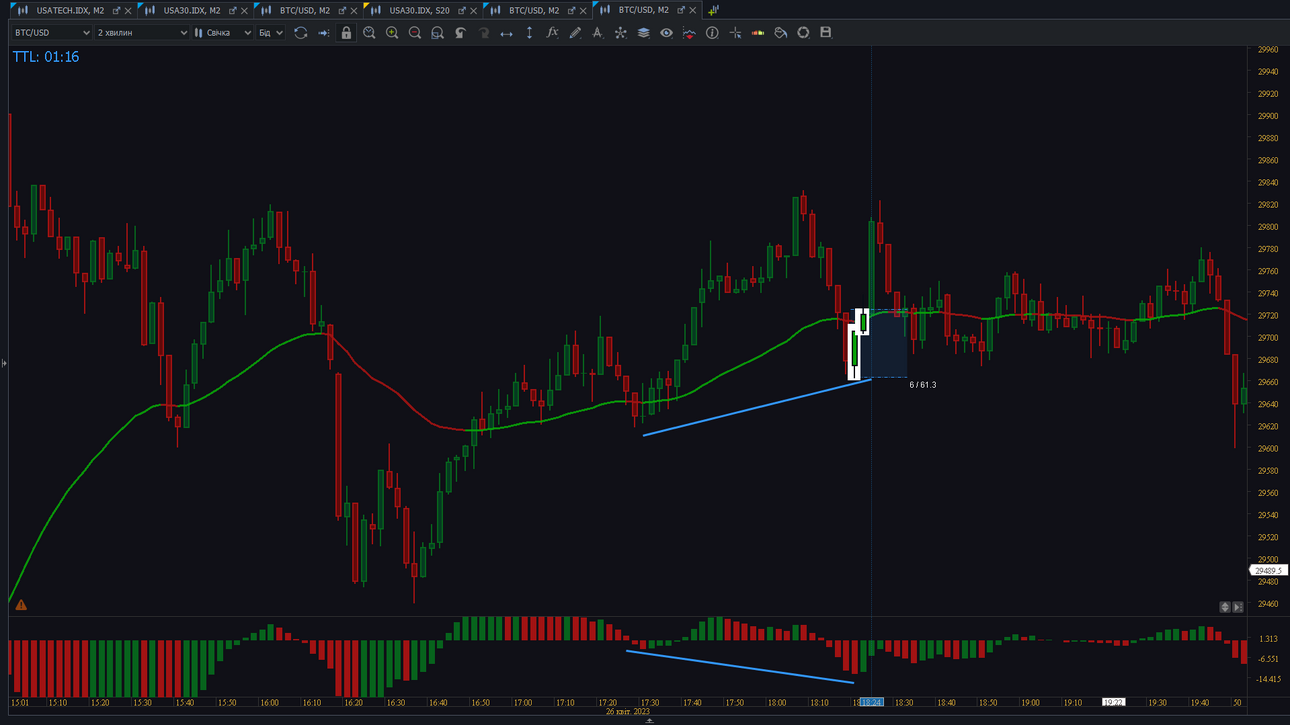1290x725 pixels.
Task: Click the circular settings ring icon
Action: coord(803,33)
